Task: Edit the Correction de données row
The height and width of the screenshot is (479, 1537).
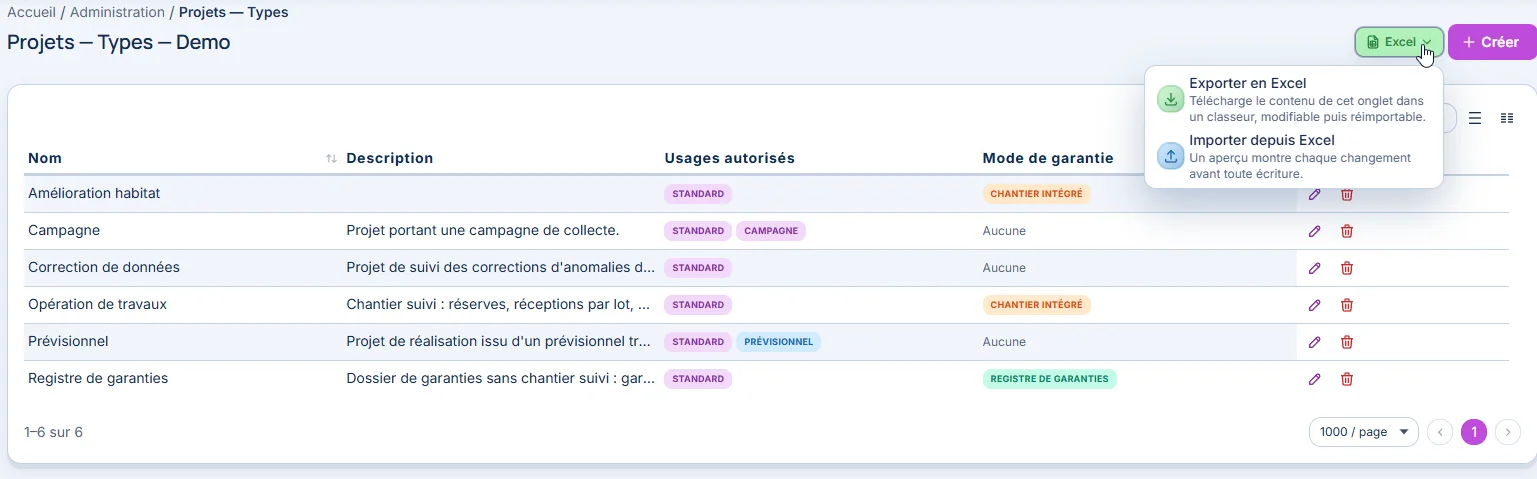Action: pos(1315,268)
